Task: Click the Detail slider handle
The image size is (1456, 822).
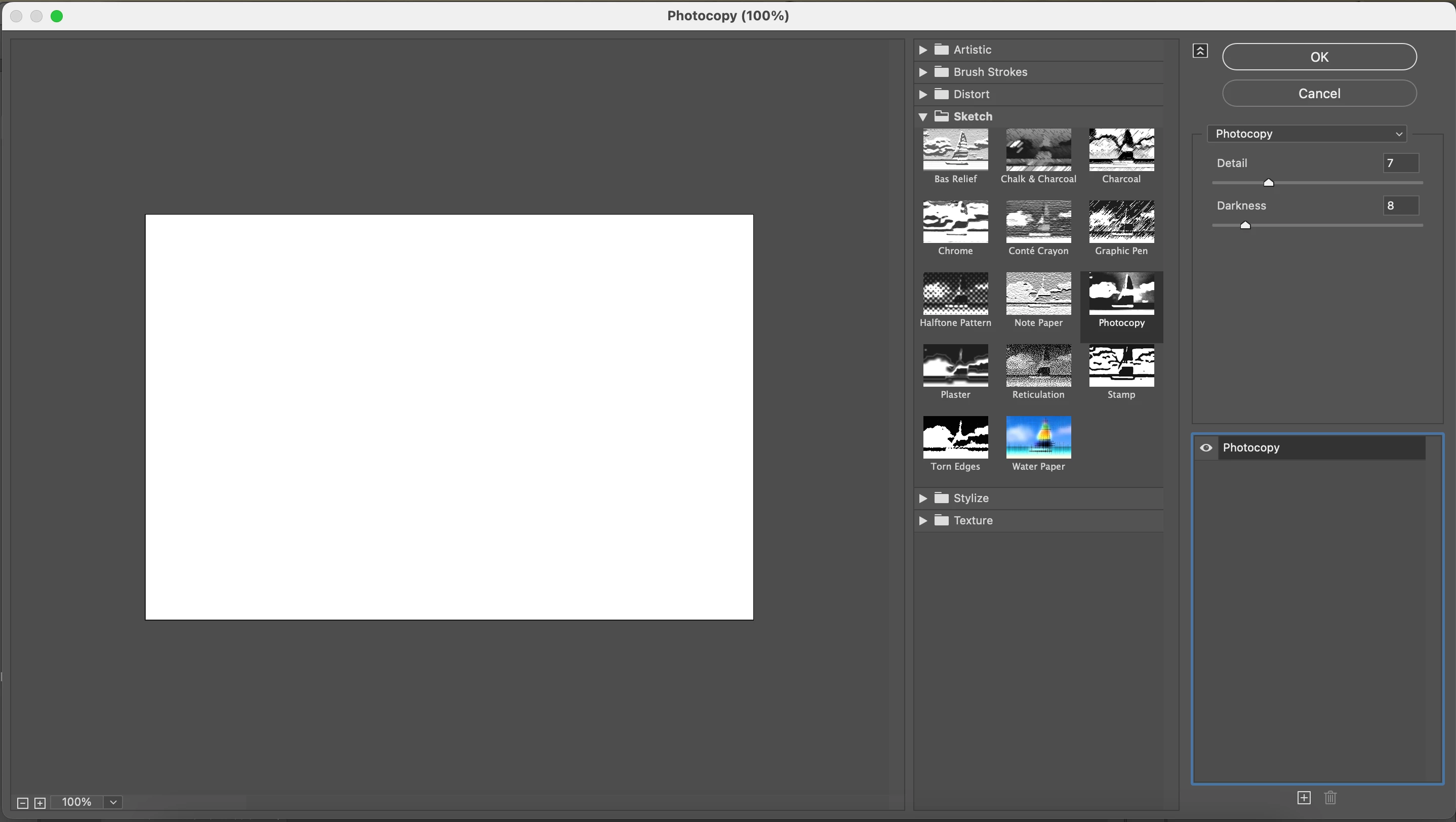Action: (x=1268, y=183)
